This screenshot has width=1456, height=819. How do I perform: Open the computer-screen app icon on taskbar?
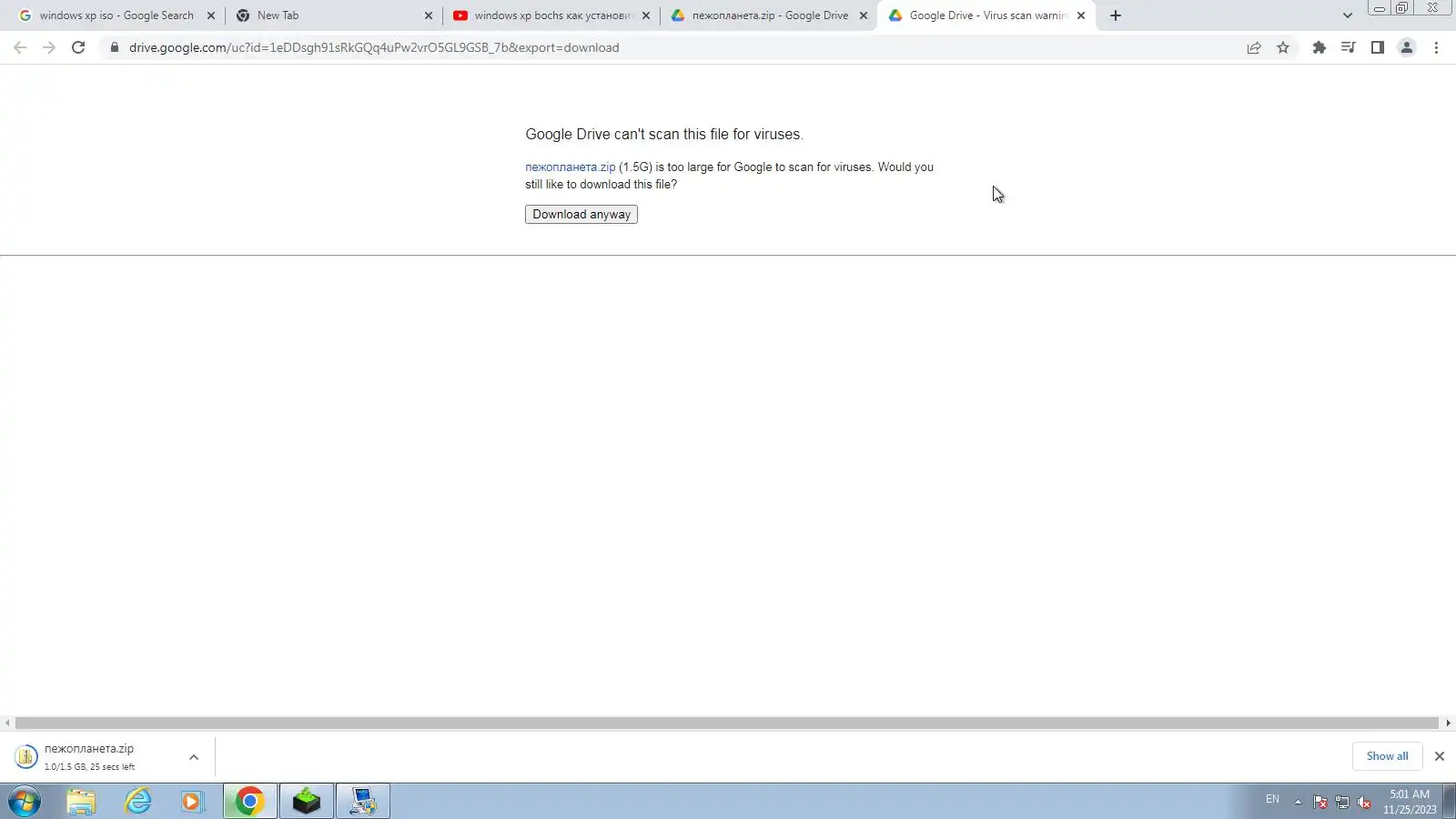pyautogui.click(x=363, y=802)
